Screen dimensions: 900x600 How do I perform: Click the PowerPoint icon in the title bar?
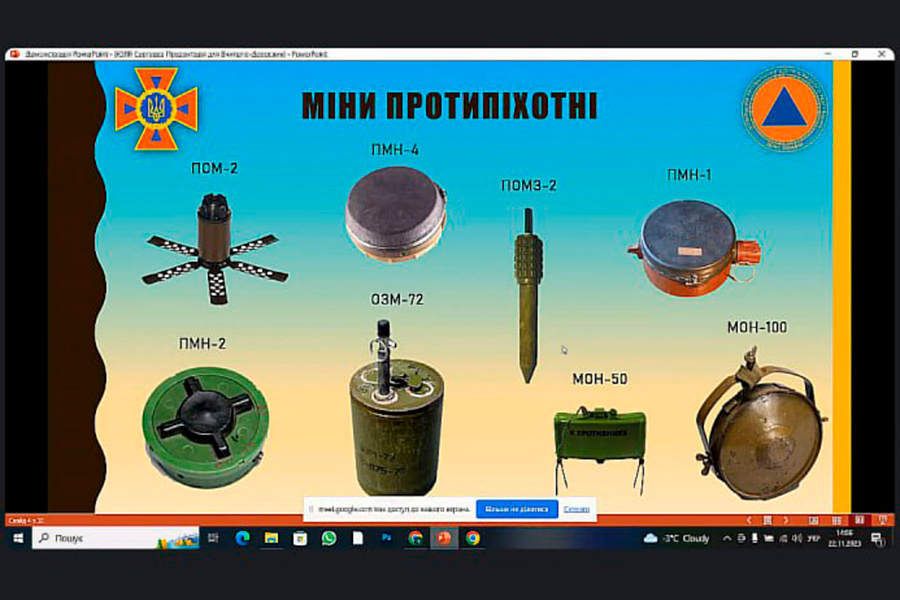tap(15, 54)
